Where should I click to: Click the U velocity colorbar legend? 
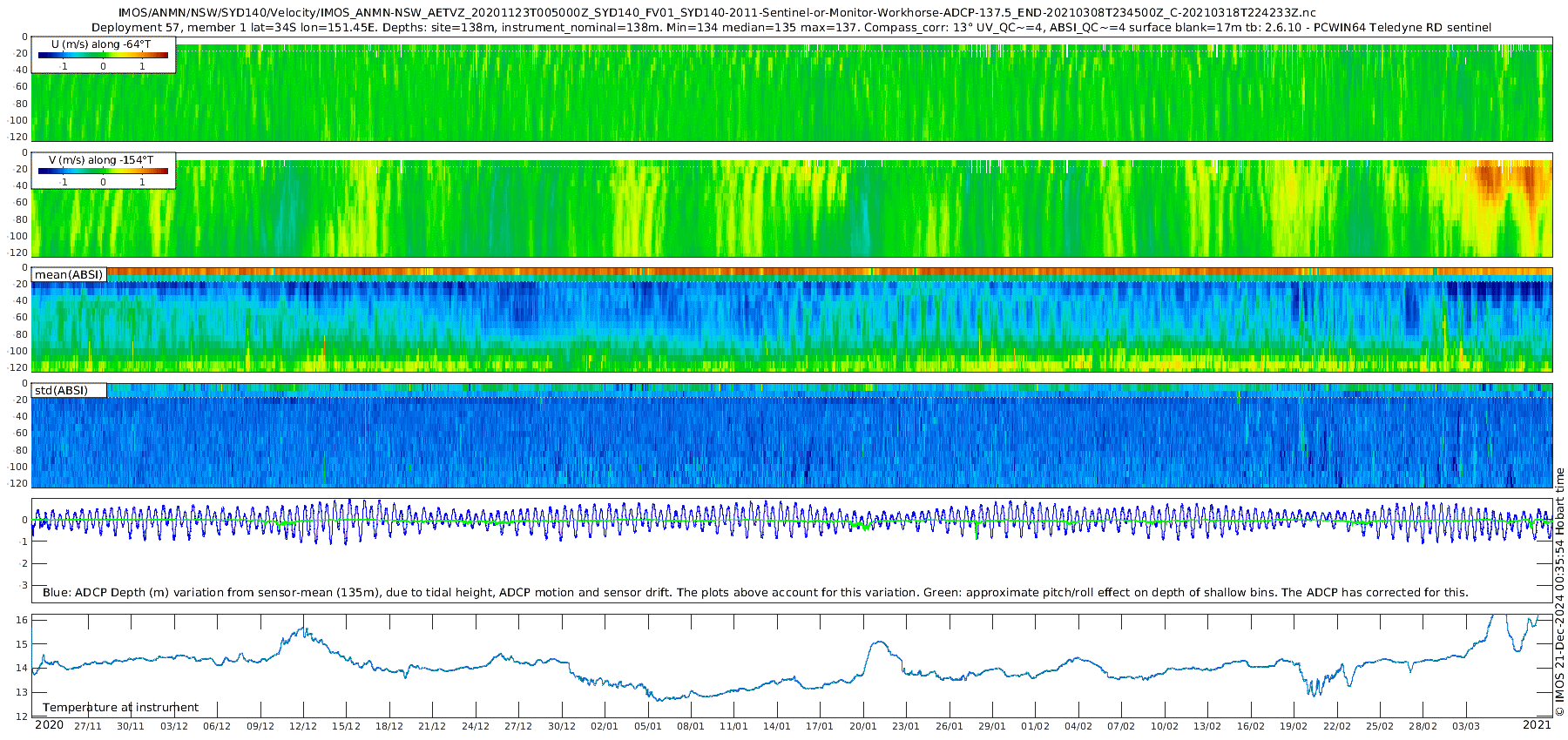(103, 55)
